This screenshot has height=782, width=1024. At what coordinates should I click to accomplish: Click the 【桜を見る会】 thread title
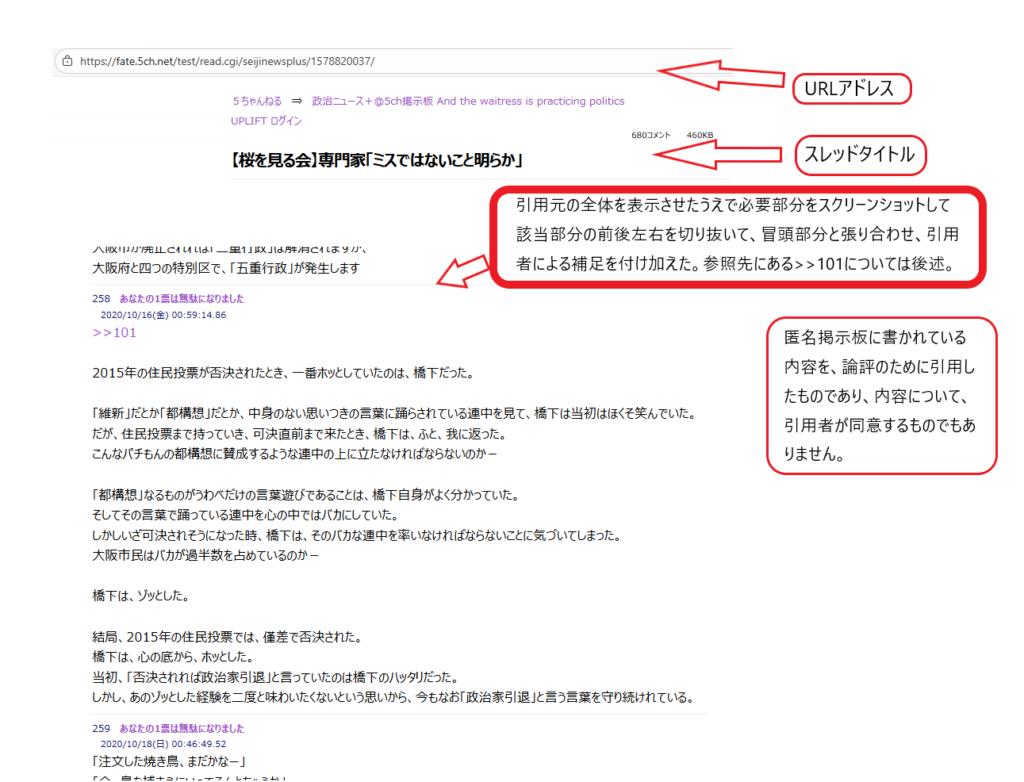[378, 160]
